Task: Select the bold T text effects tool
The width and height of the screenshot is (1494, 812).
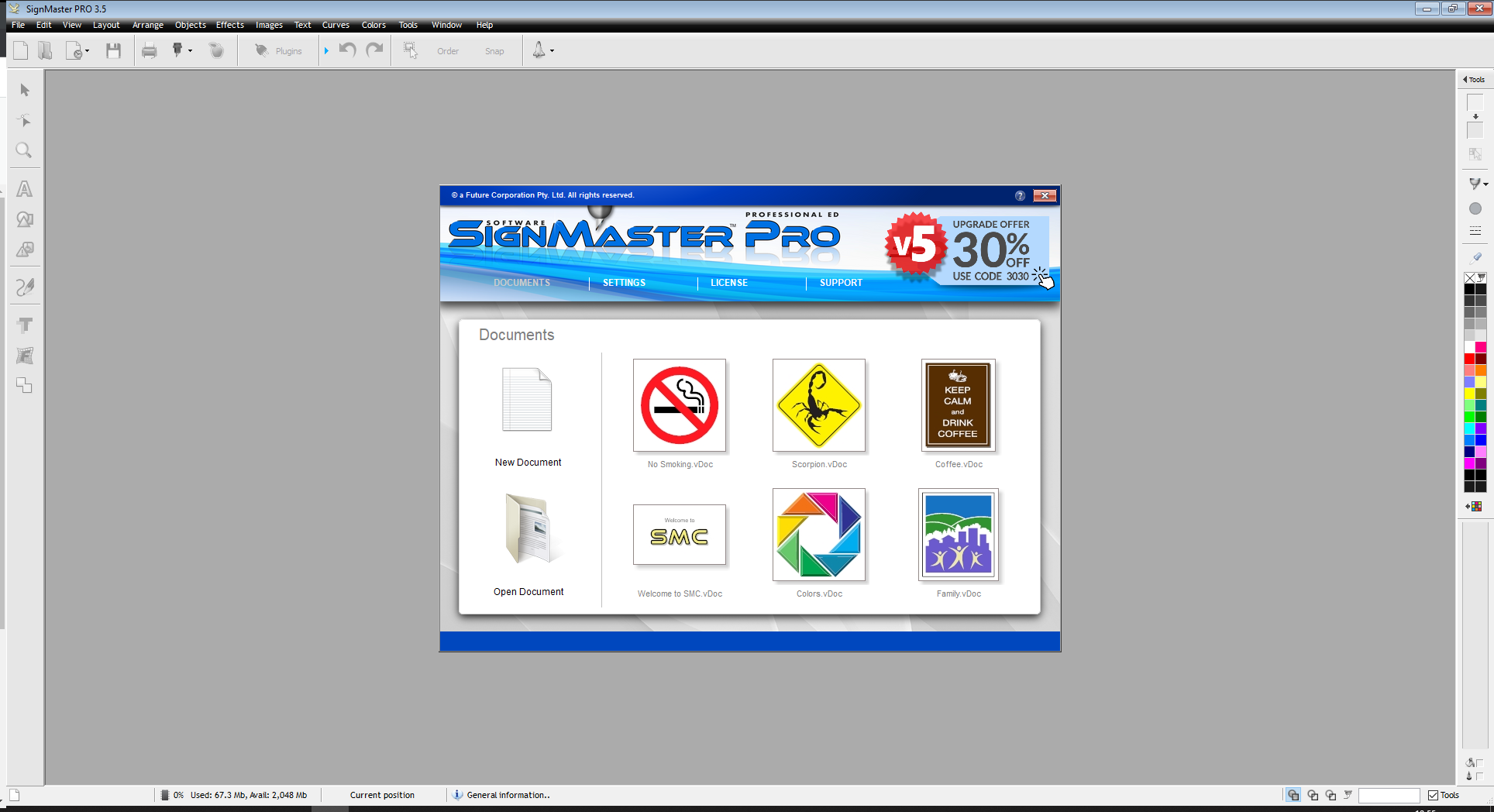Action: pyautogui.click(x=25, y=325)
